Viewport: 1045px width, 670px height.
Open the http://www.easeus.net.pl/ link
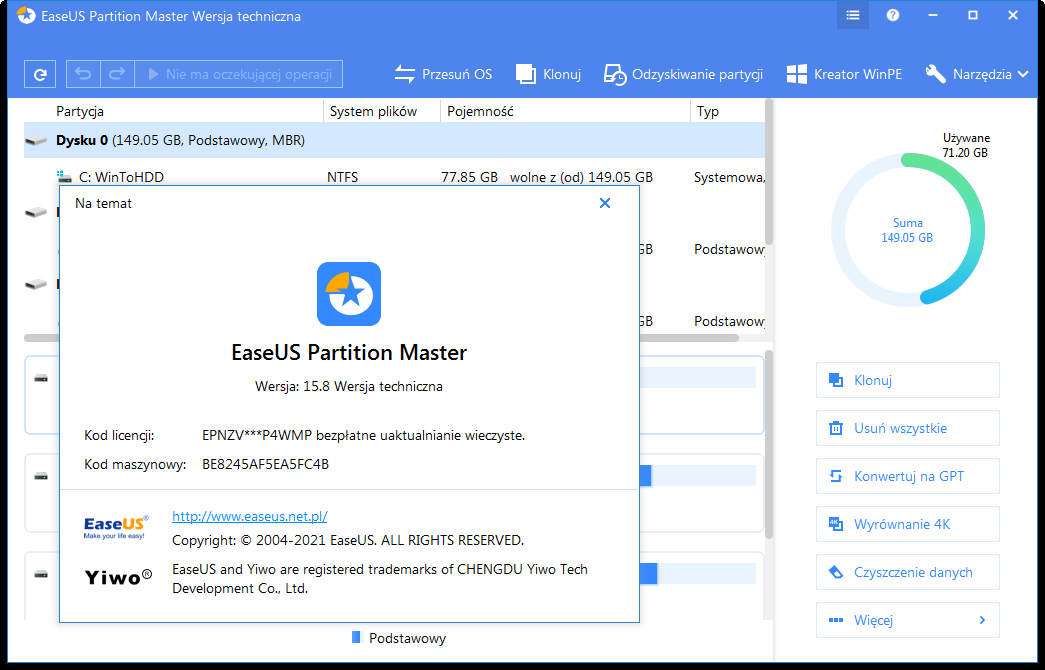coord(249,516)
